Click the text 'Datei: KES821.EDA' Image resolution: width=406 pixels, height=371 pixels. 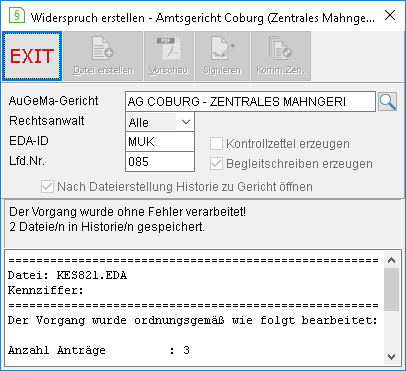(67, 276)
